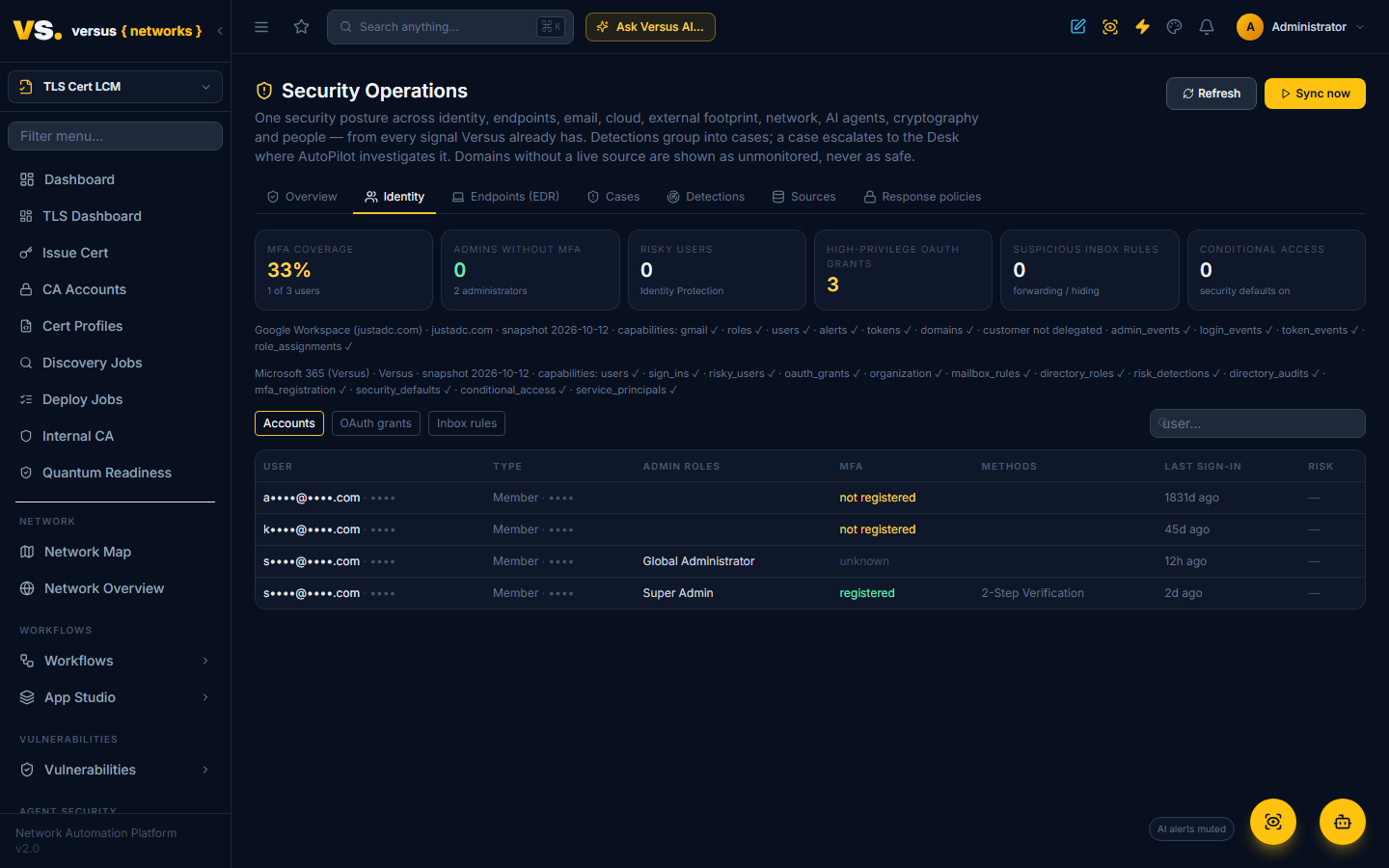
Task: Click the 1831d ago last sign-in value
Action: [x=1191, y=498]
